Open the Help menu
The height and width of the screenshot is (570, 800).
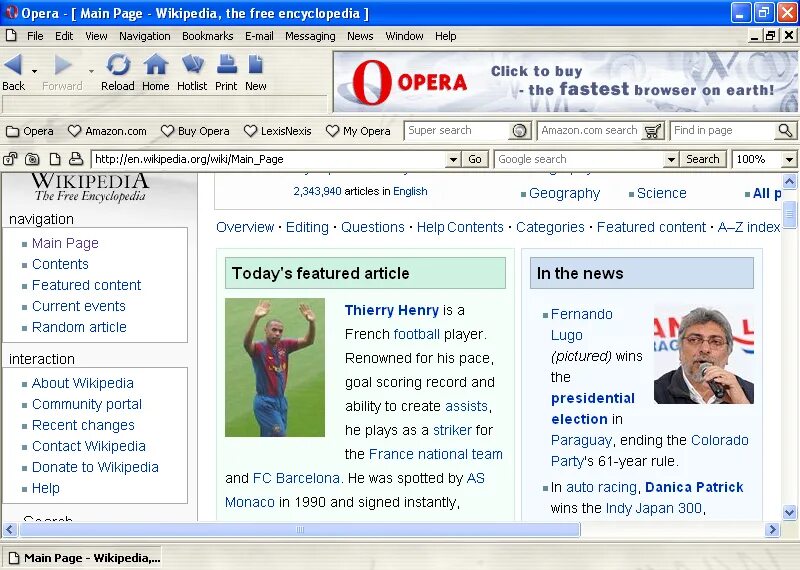pyautogui.click(x=445, y=36)
